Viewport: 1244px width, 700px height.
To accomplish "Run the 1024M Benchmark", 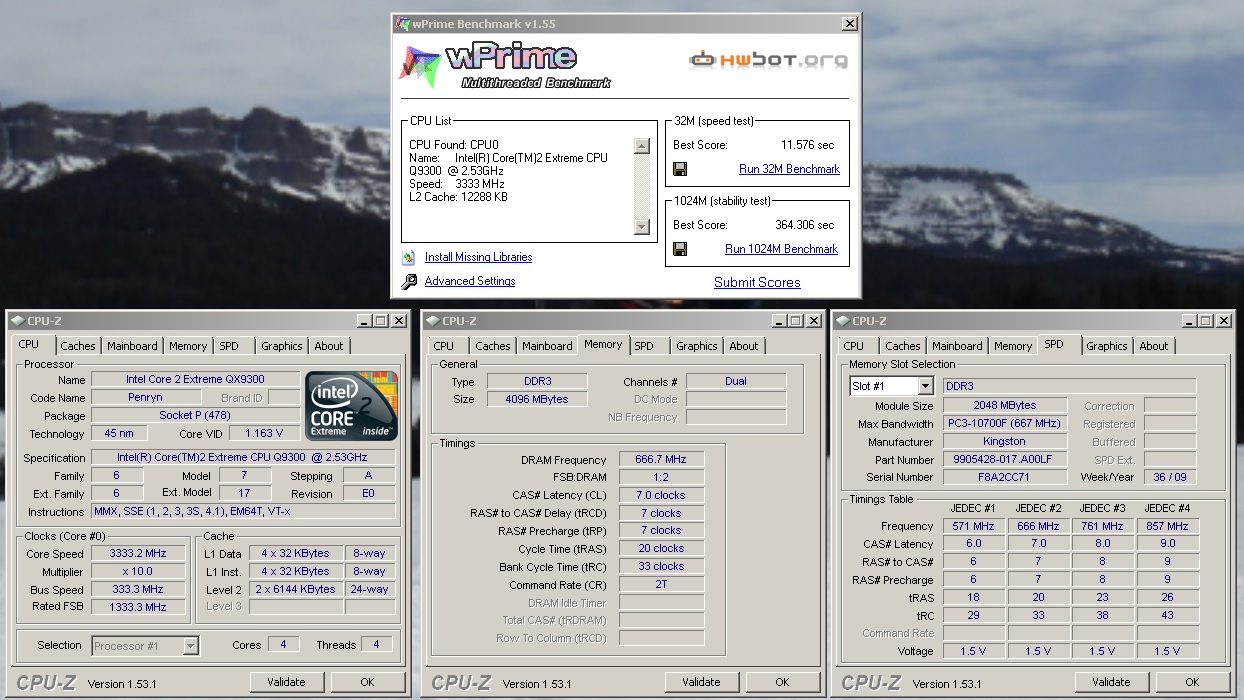I will (x=781, y=249).
